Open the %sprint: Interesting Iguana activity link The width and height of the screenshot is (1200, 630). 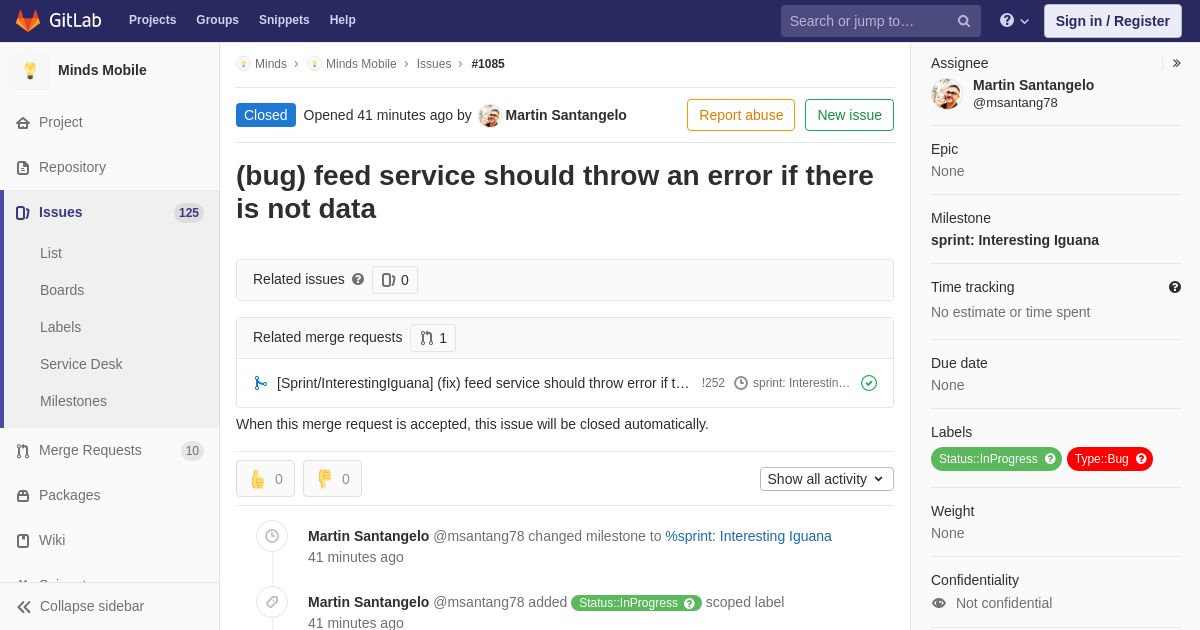pyautogui.click(x=748, y=536)
